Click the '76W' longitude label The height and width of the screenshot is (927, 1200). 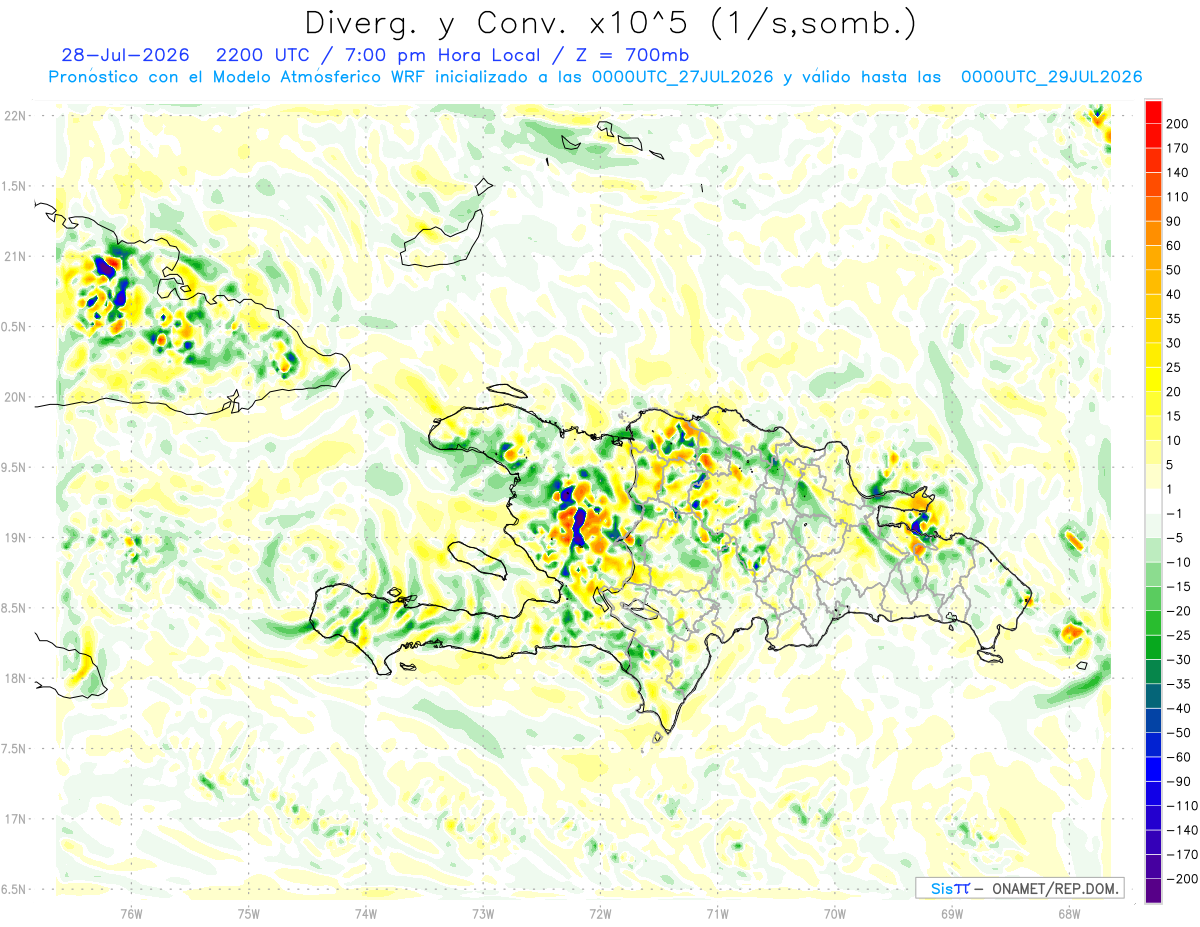click(131, 914)
